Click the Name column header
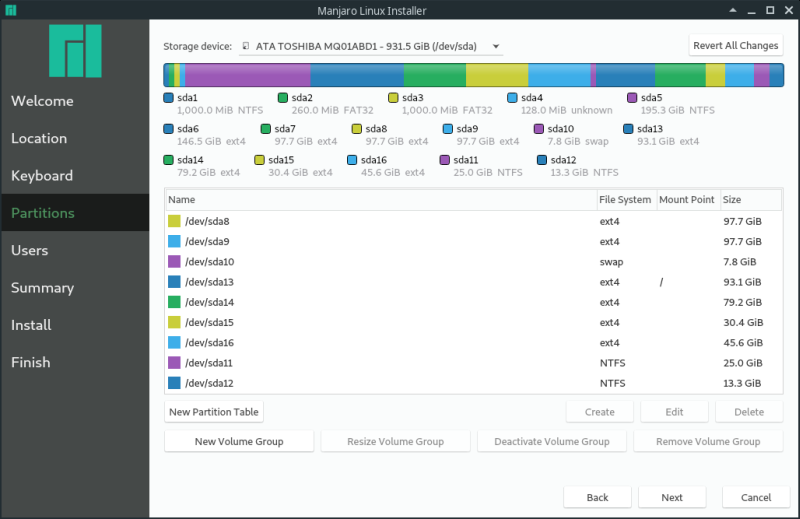 [x=381, y=200]
